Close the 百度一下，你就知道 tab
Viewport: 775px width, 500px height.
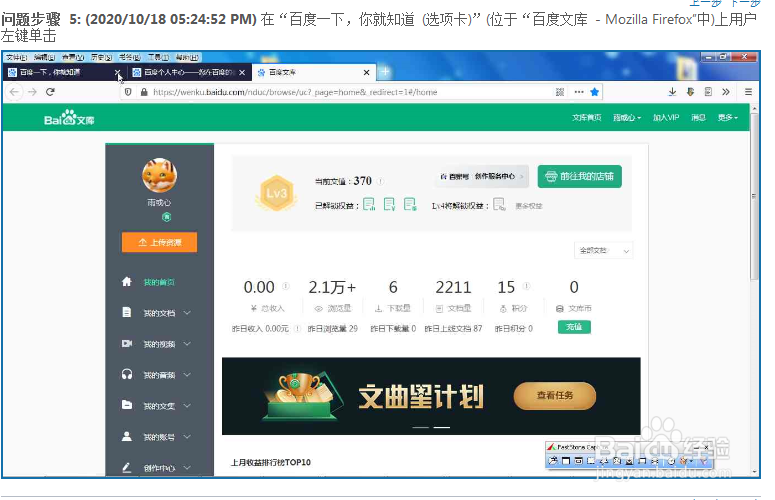pyautogui.click(x=117, y=73)
